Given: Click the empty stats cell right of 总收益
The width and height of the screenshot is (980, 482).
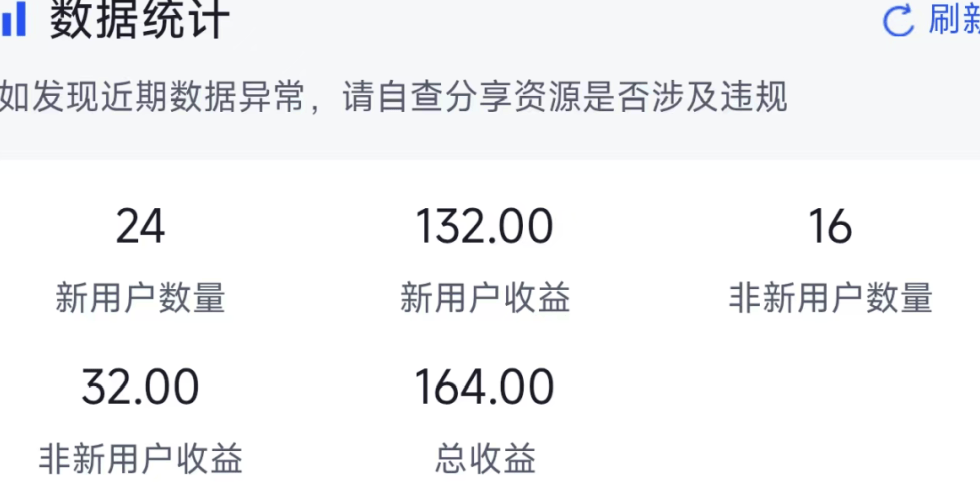Looking at the screenshot, I should click(830, 420).
